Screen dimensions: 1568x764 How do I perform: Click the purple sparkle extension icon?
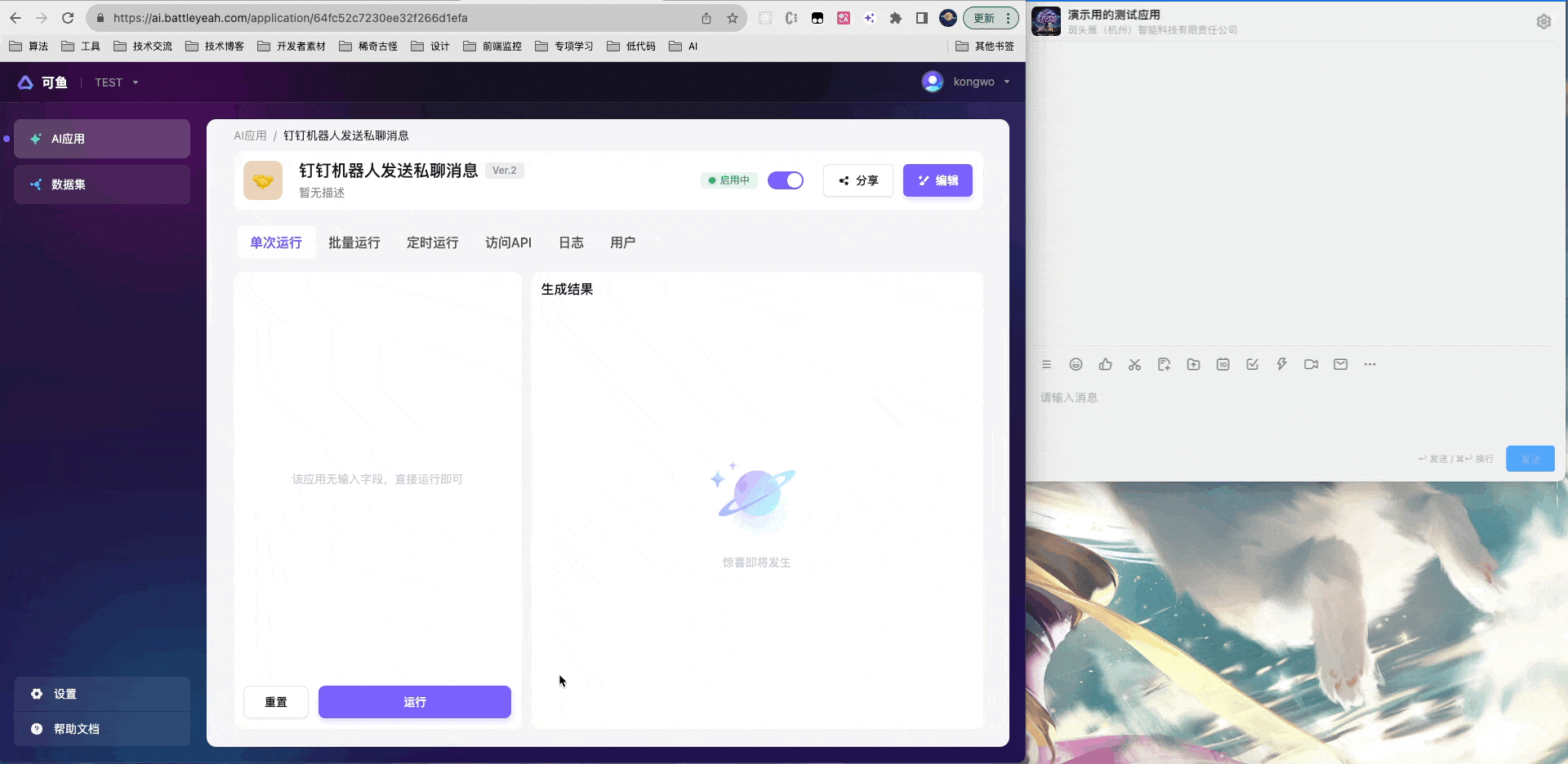point(870,18)
